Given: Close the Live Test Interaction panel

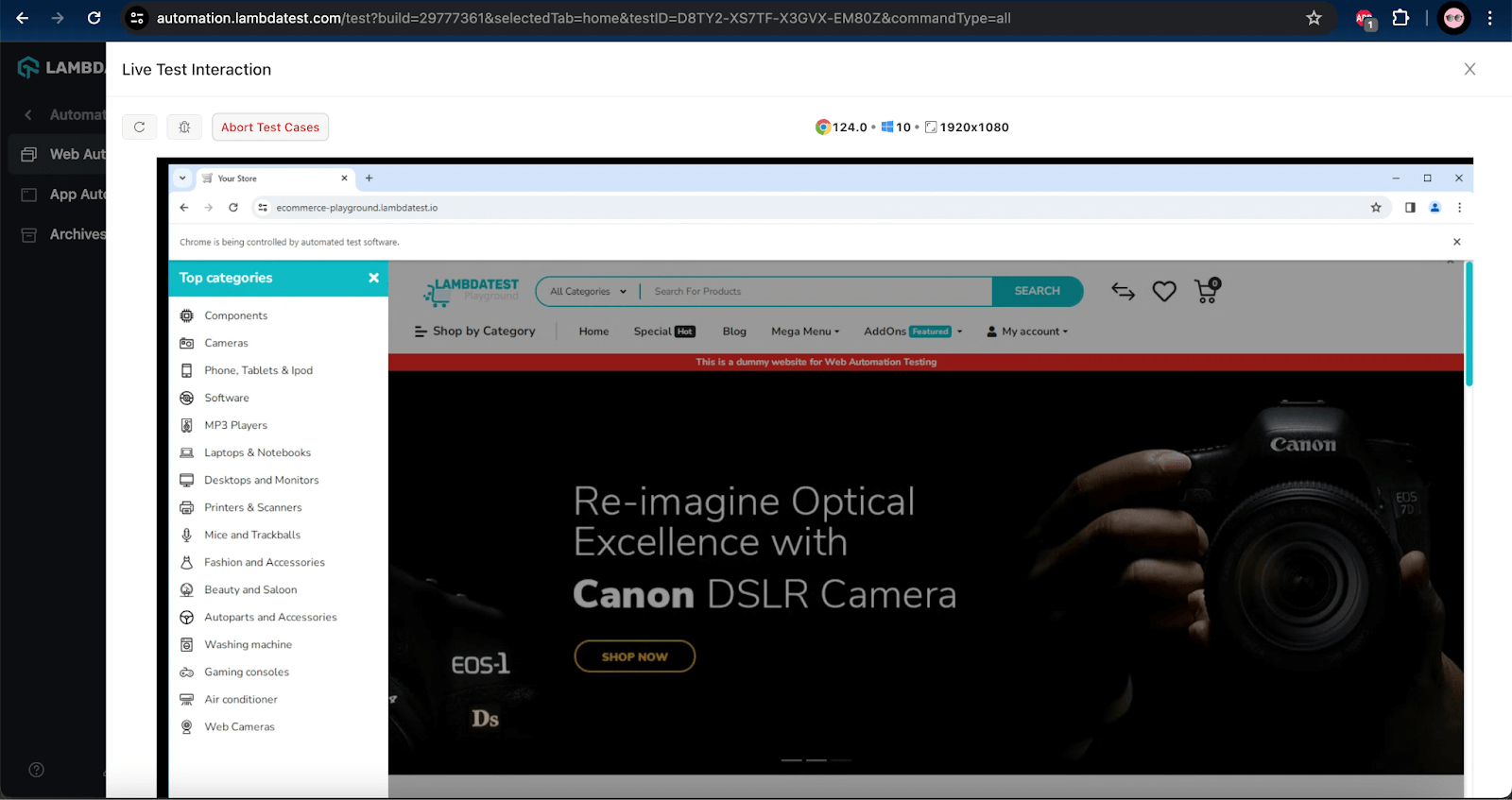Looking at the screenshot, I should (x=1469, y=69).
